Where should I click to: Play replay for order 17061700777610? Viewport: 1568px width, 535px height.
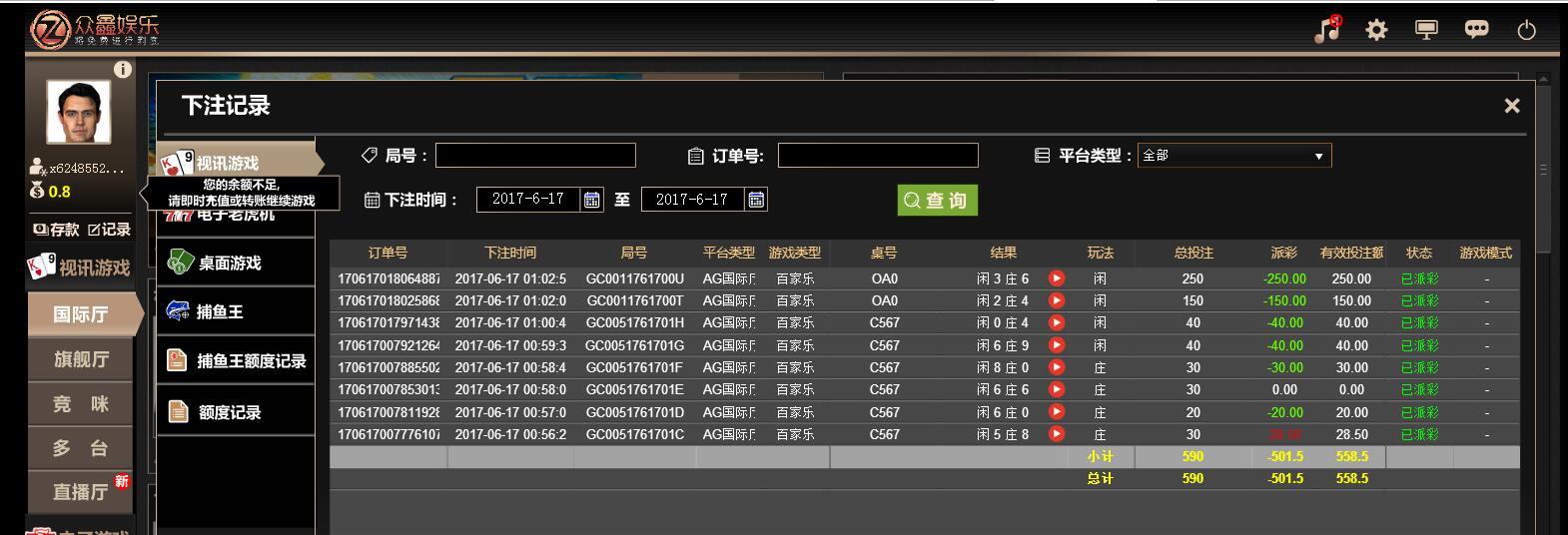pyautogui.click(x=1057, y=434)
